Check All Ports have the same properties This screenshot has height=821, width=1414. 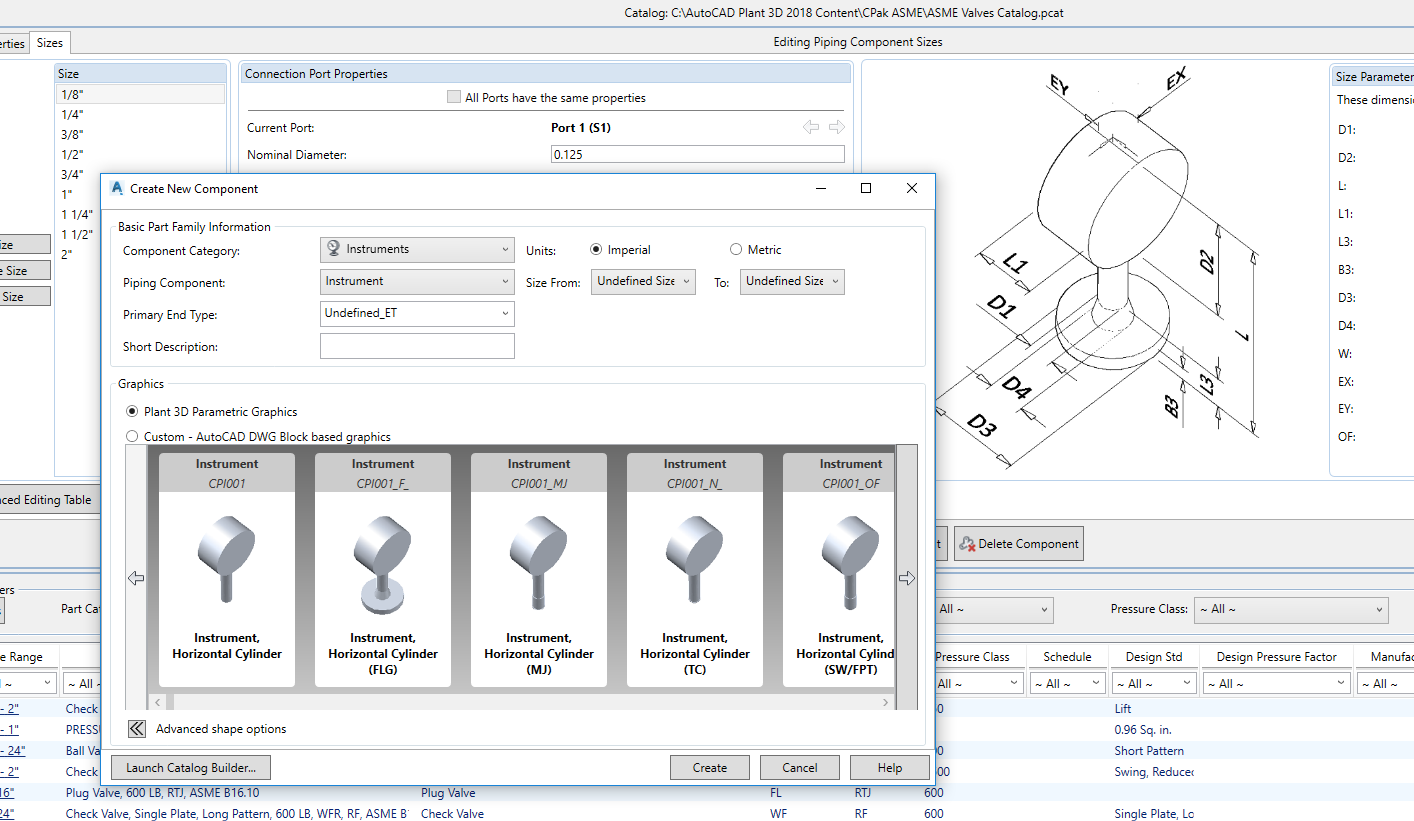pos(455,97)
